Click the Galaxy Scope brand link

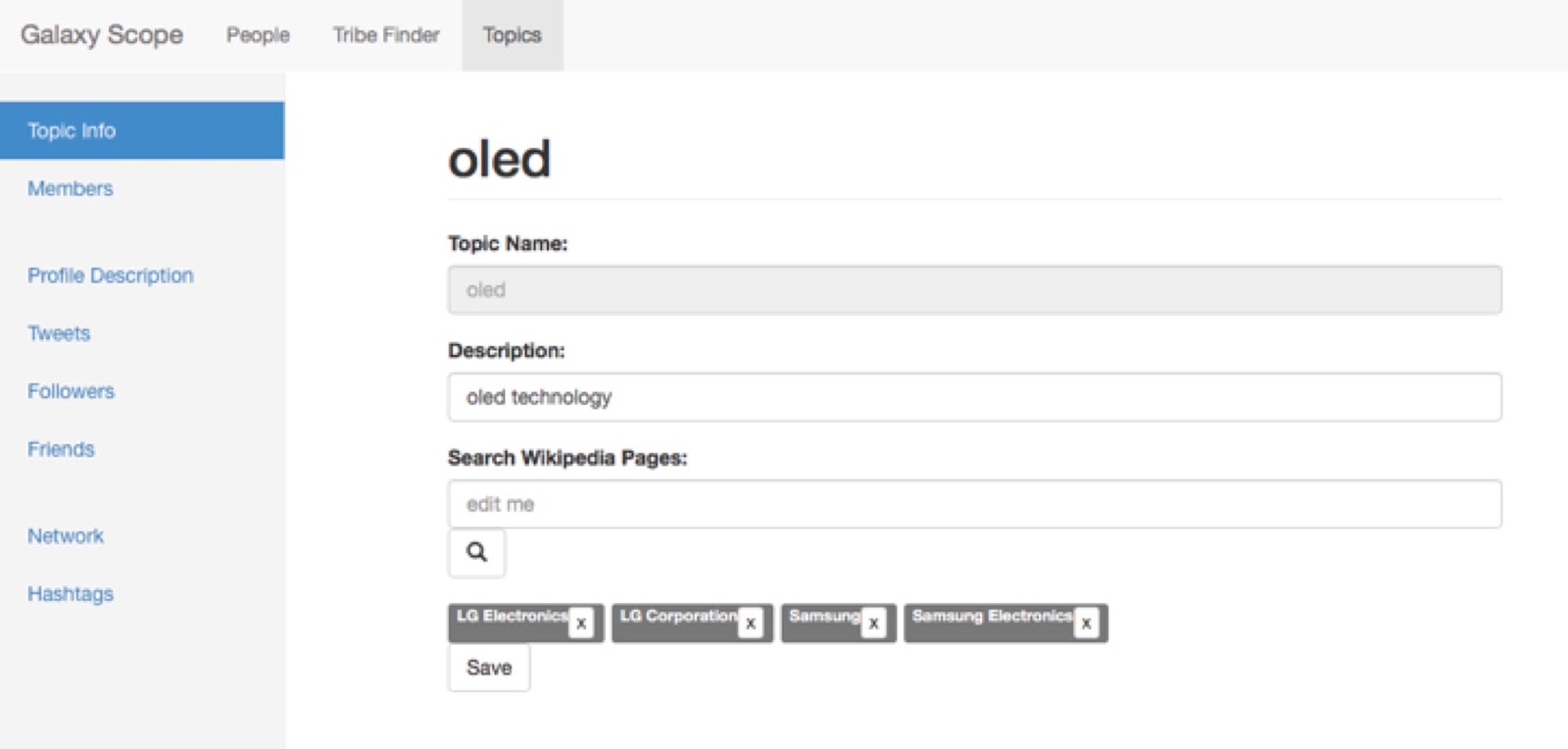pyautogui.click(x=102, y=35)
